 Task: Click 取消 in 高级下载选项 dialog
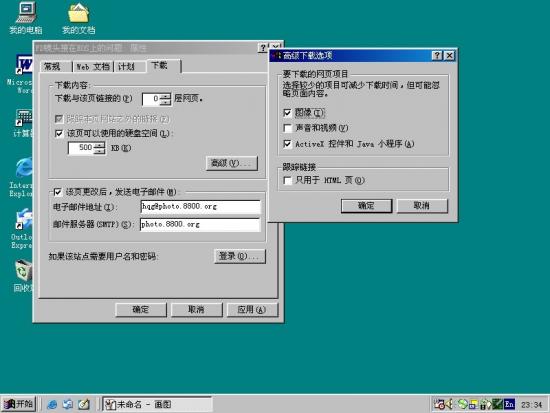[422, 206]
